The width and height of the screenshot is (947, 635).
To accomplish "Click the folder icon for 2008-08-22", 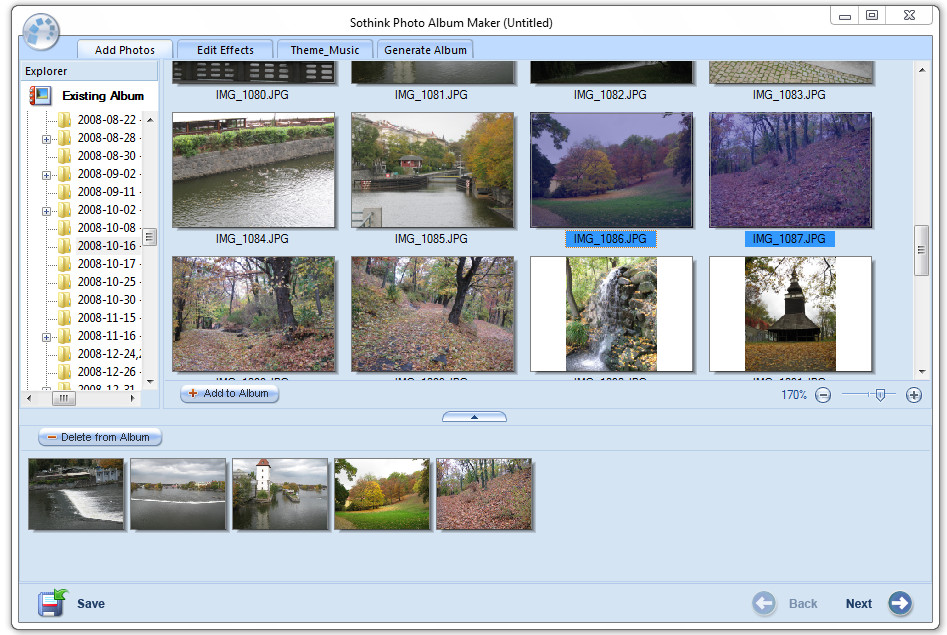I will pyautogui.click(x=65, y=120).
